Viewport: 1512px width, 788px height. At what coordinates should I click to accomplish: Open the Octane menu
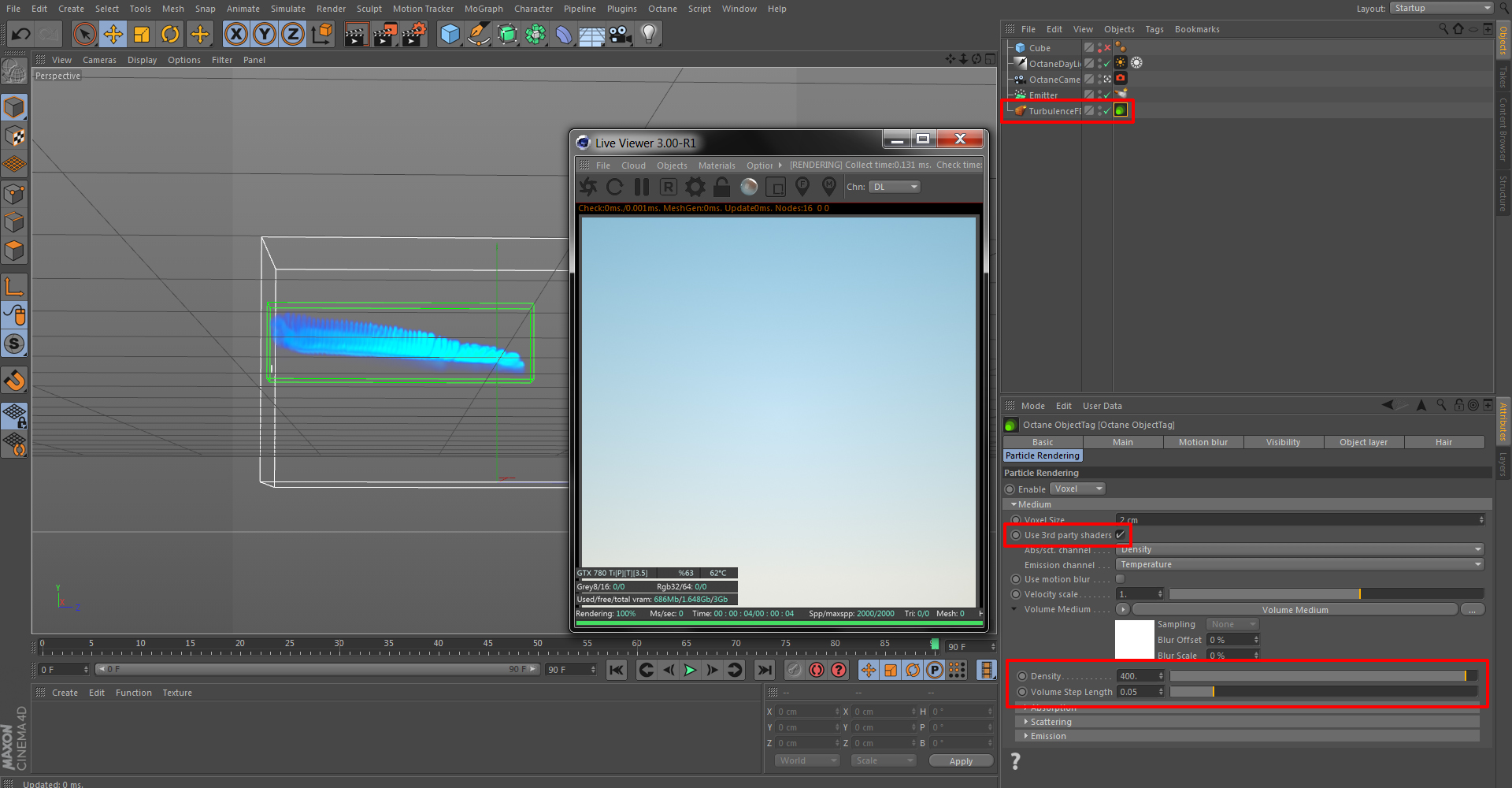(x=662, y=9)
